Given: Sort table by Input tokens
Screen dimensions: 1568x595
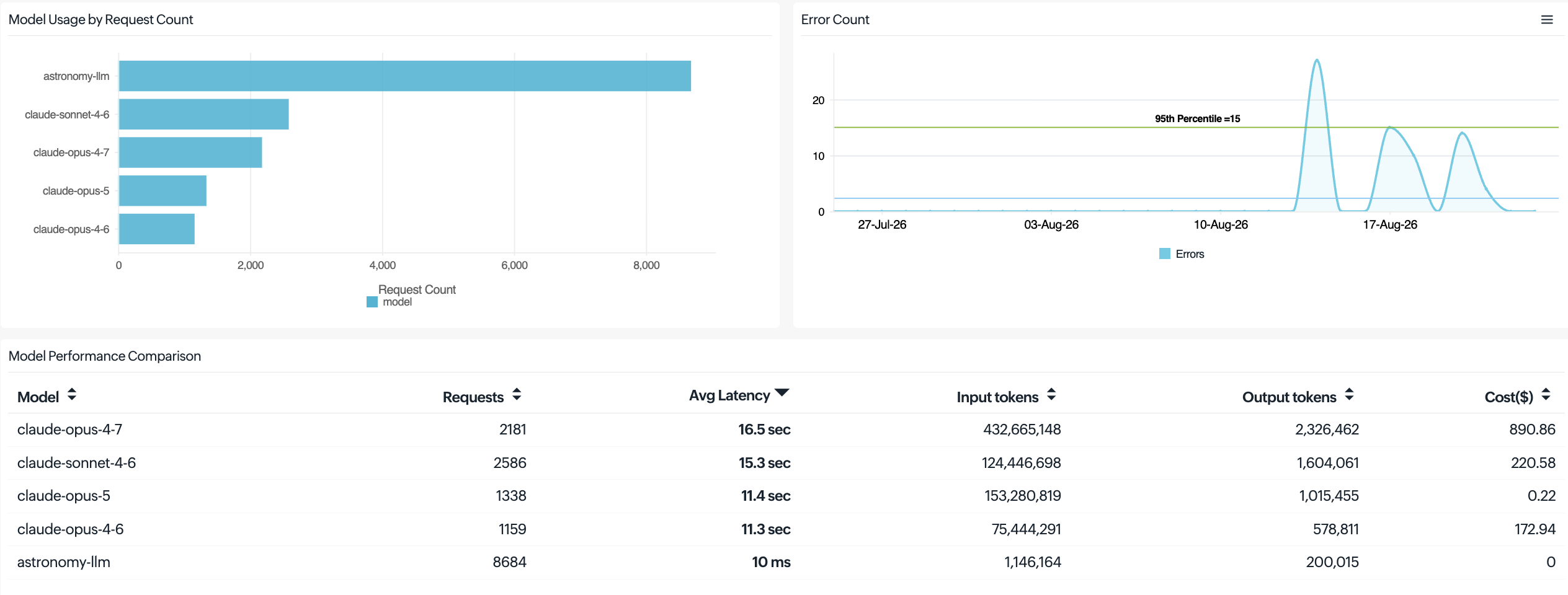Looking at the screenshot, I should 1051,395.
